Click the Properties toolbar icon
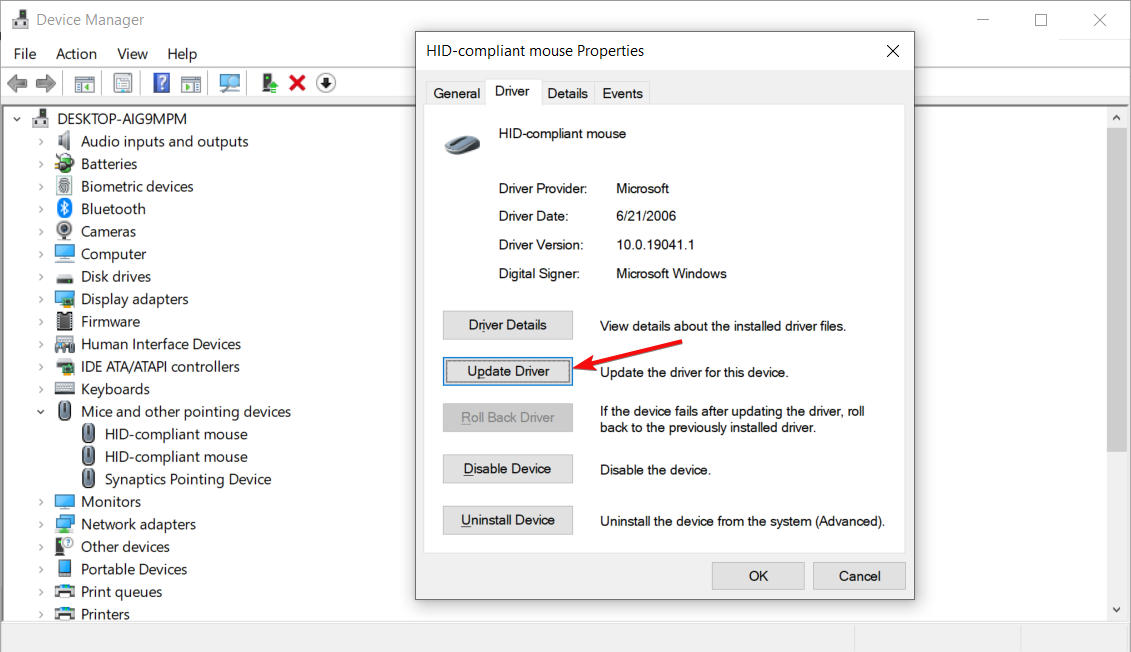 tap(123, 83)
